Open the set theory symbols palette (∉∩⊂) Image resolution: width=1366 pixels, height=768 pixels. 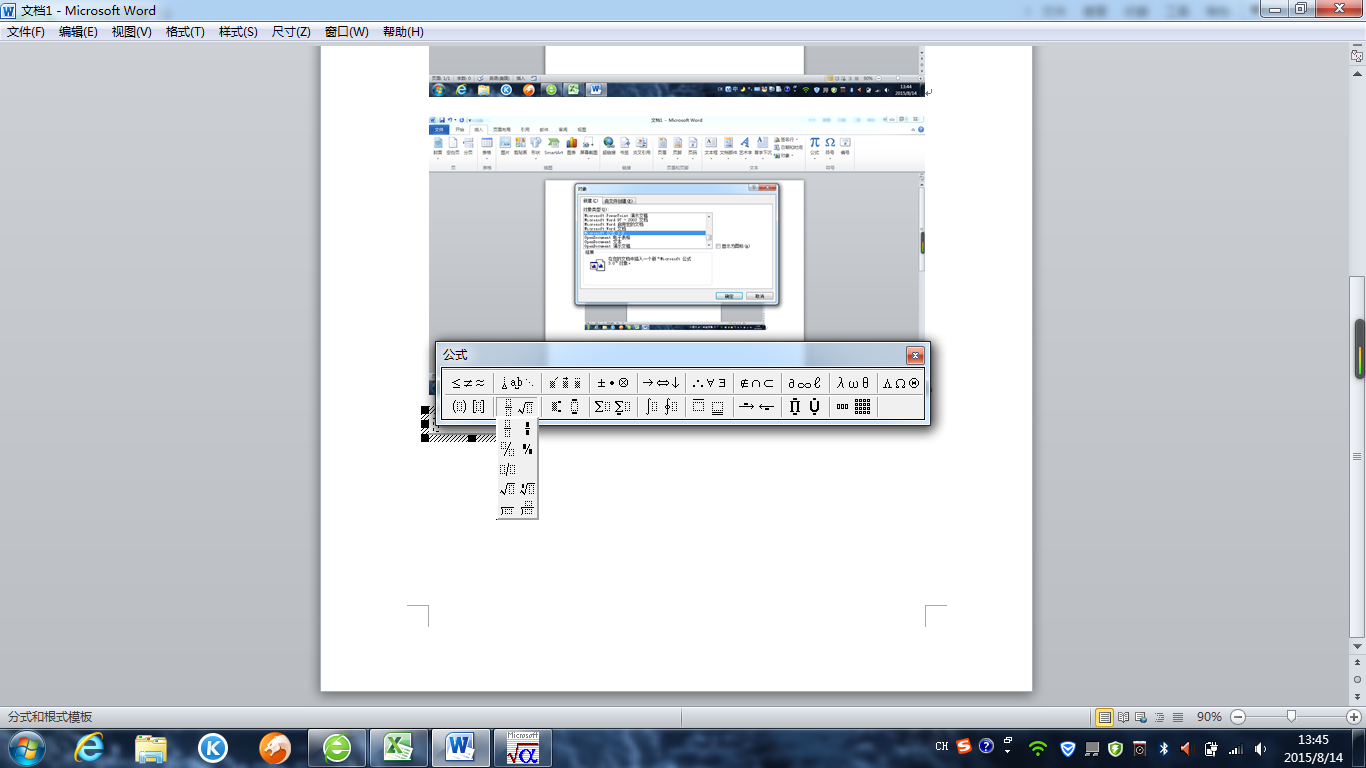(x=756, y=382)
